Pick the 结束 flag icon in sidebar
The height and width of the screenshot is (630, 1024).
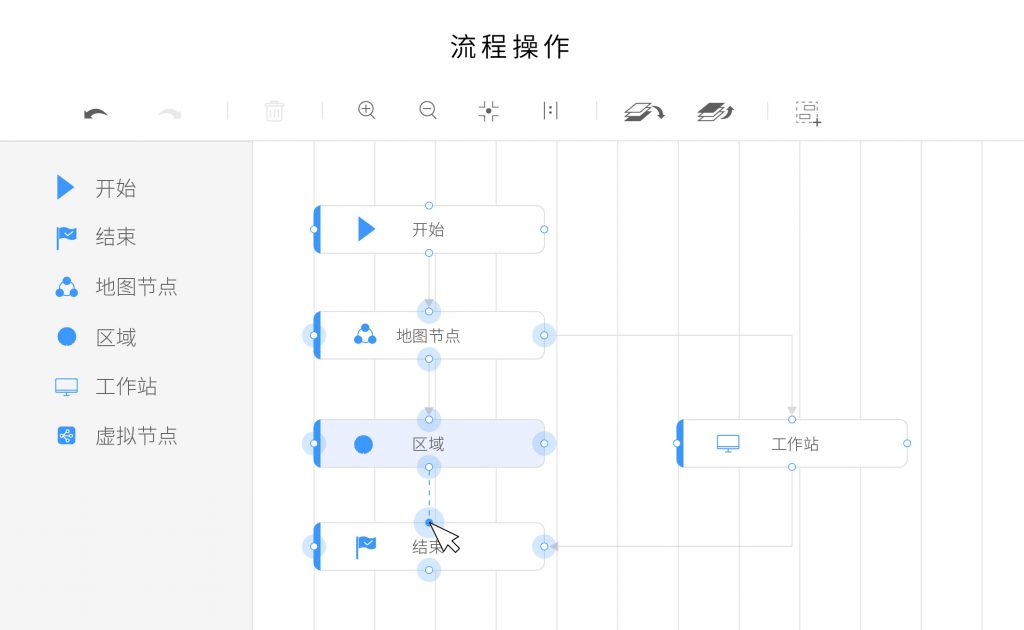pyautogui.click(x=66, y=238)
